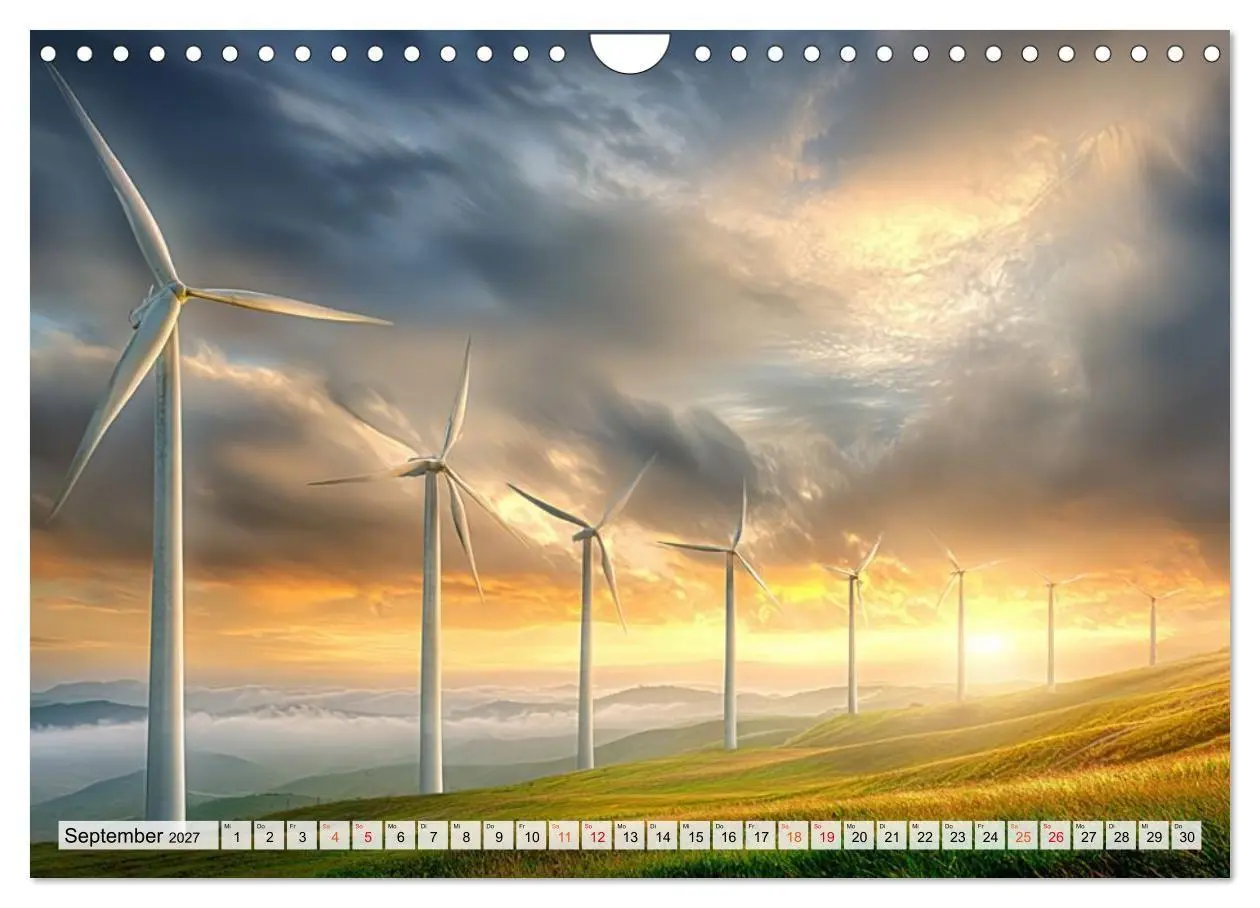Select day 15 (Mi) in the calendar strip
Viewport: 1260px width, 908px height.
pos(695,836)
